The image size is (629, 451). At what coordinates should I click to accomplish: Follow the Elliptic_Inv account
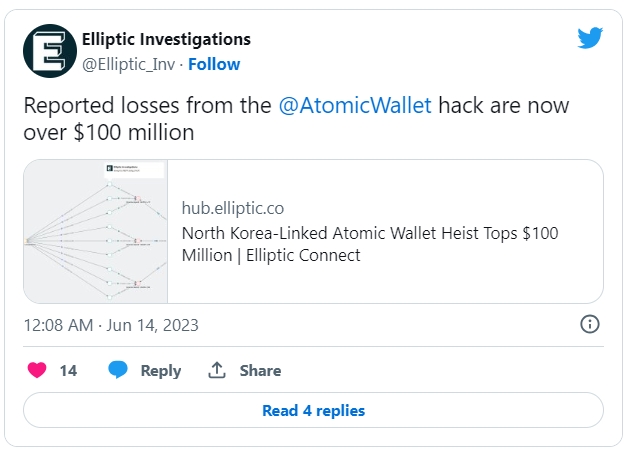pos(214,64)
